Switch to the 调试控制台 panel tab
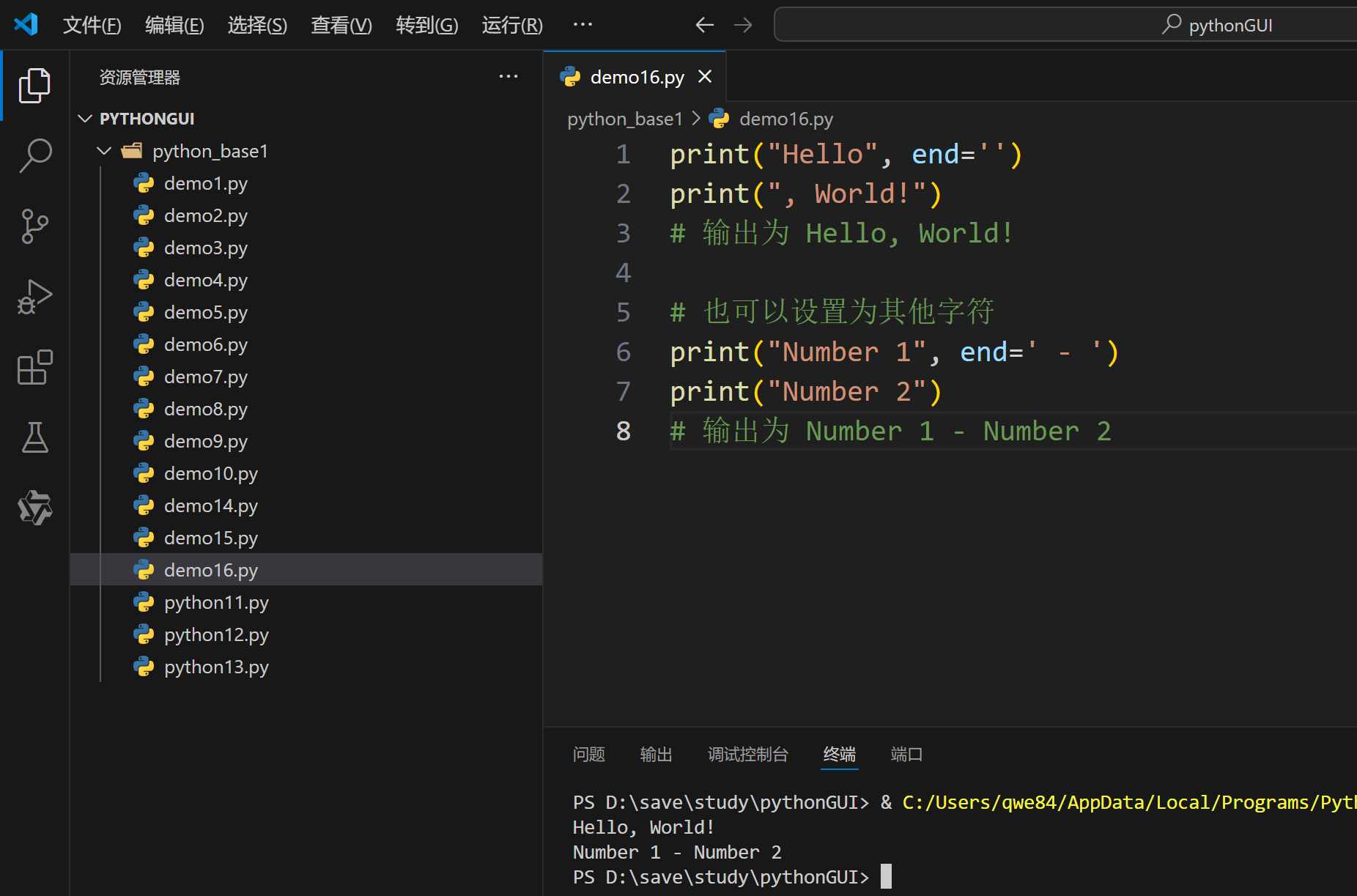 pyautogui.click(x=748, y=755)
